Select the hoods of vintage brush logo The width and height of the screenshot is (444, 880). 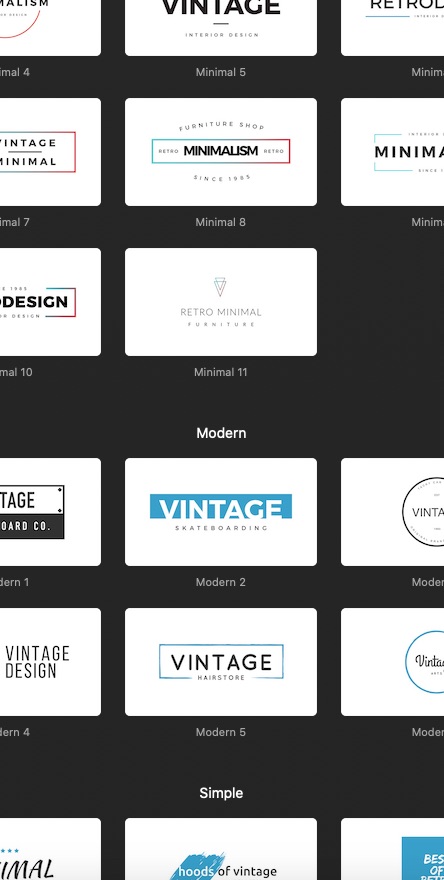click(221, 849)
